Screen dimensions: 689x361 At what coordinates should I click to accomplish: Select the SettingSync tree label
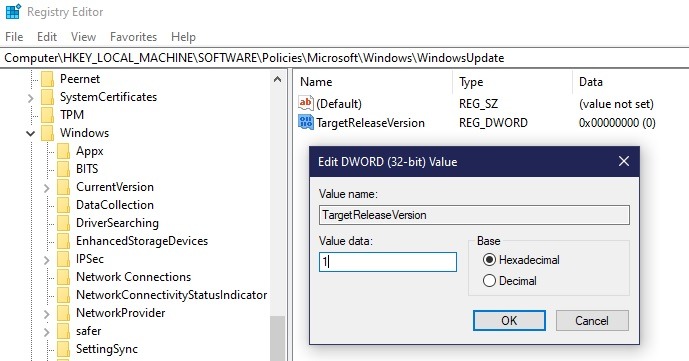click(107, 349)
